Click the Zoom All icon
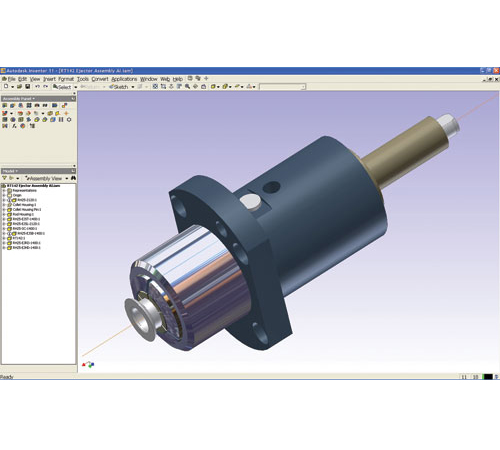This screenshot has width=500, height=450. (x=155, y=87)
